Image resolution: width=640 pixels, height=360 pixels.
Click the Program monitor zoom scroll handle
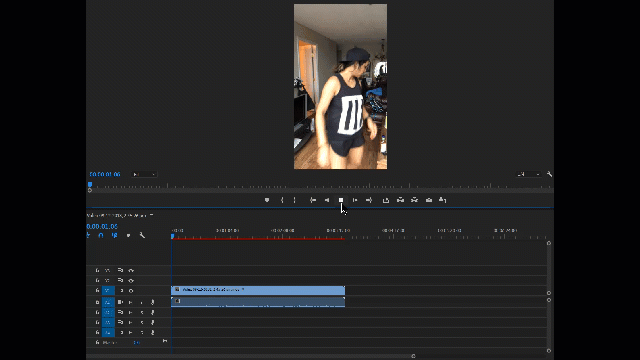tap(90, 191)
